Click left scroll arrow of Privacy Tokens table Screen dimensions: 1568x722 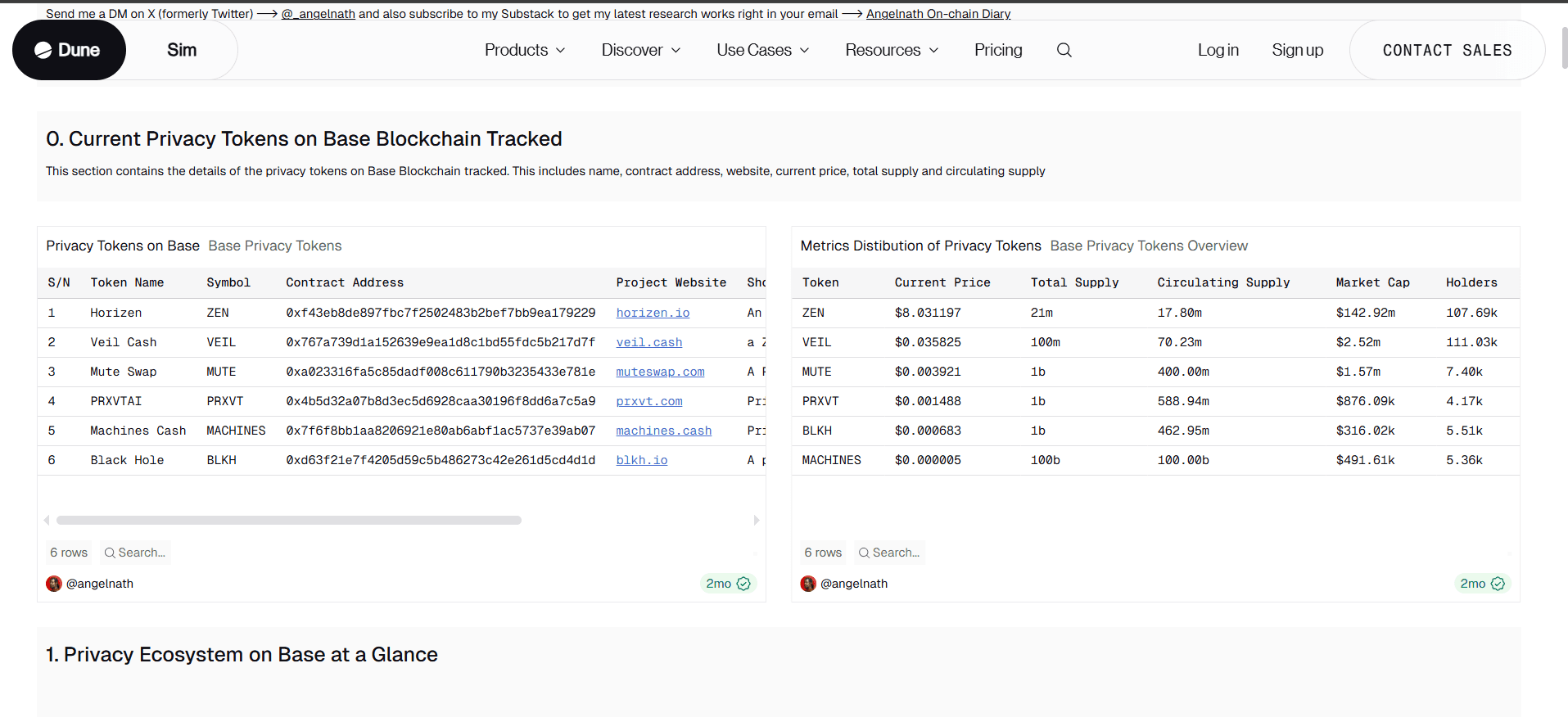47,520
